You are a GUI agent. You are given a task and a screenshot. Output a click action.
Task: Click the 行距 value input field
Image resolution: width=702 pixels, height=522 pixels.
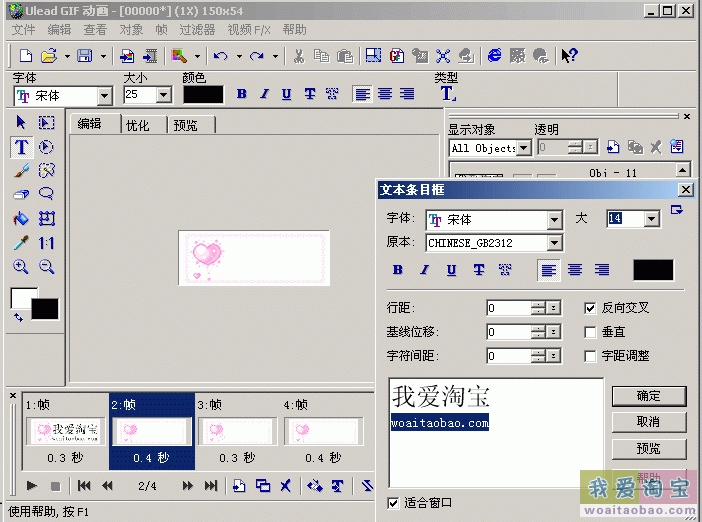coord(509,308)
